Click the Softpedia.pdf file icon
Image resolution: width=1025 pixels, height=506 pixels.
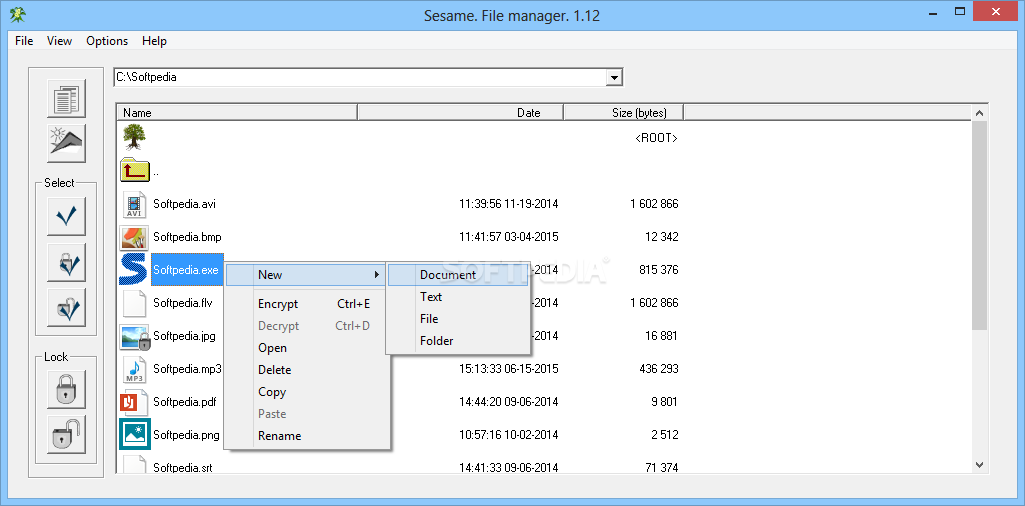134,402
